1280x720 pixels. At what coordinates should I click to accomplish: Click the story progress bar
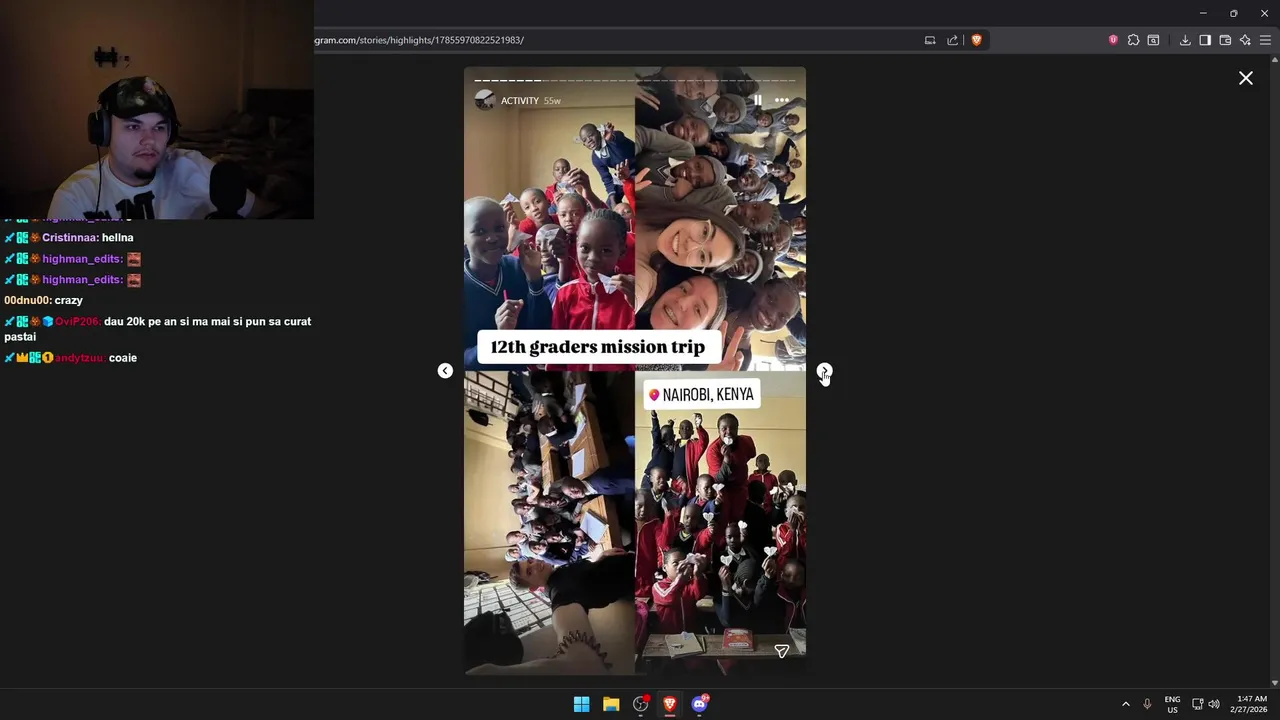click(x=635, y=80)
